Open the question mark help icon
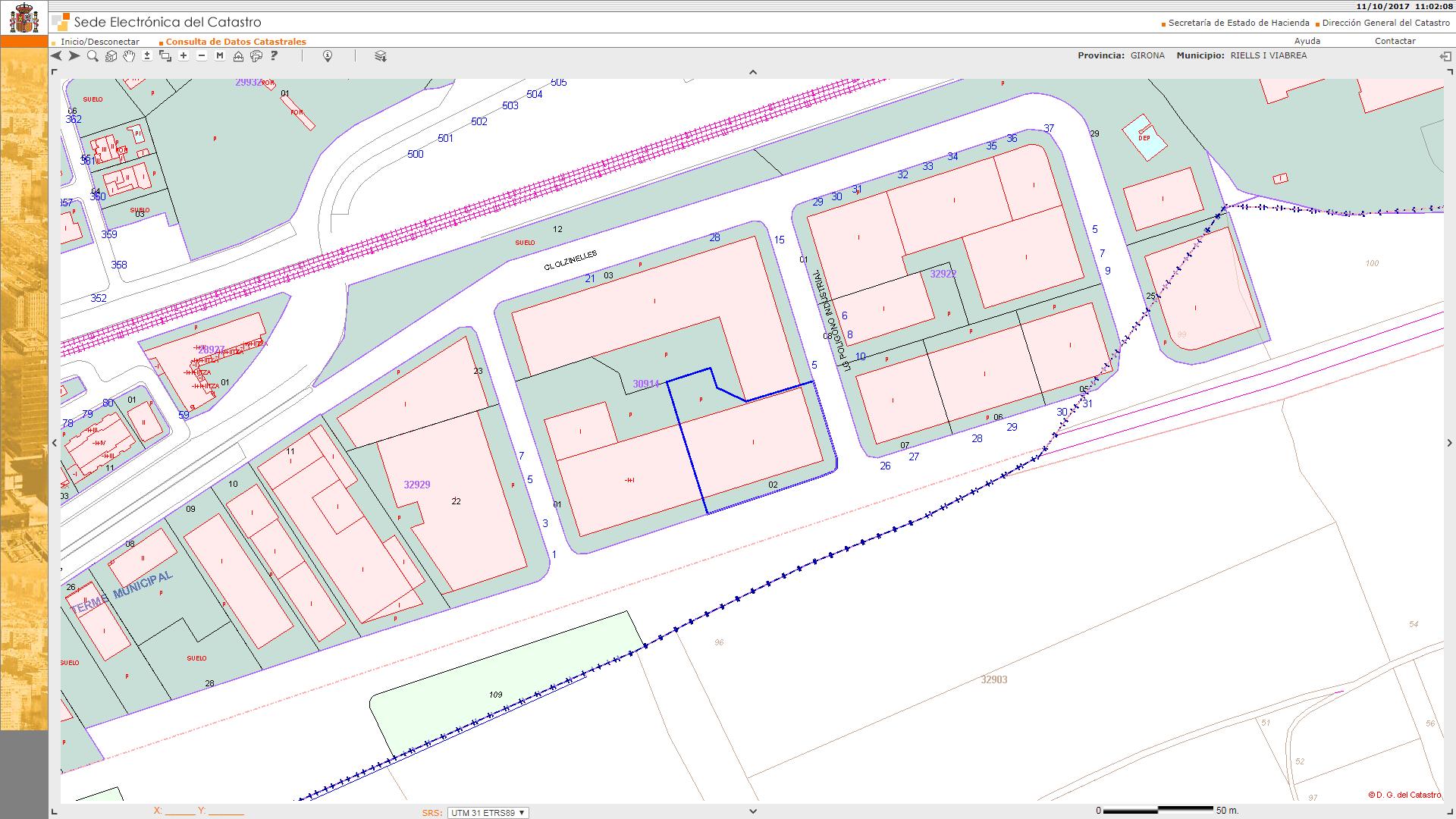 point(275,56)
